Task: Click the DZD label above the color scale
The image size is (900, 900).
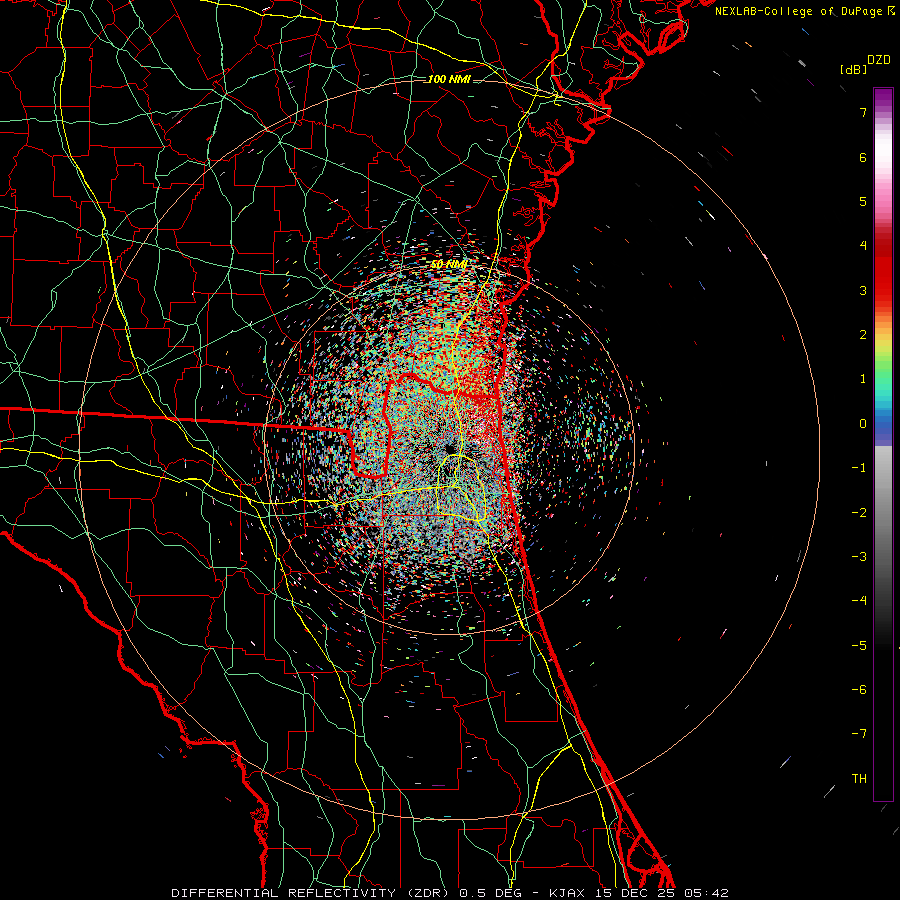Action: pyautogui.click(x=879, y=60)
